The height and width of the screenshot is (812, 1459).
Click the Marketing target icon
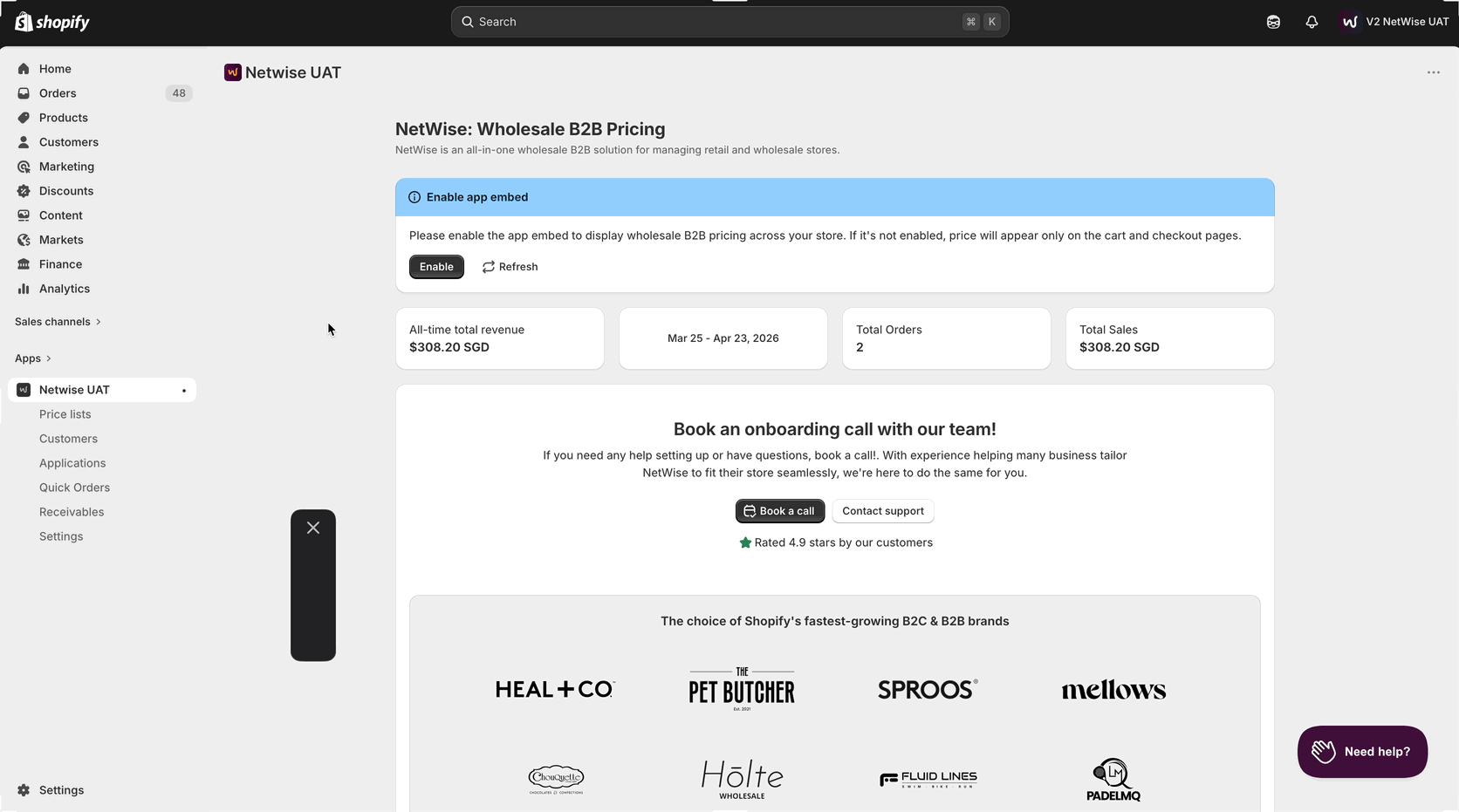(x=24, y=167)
